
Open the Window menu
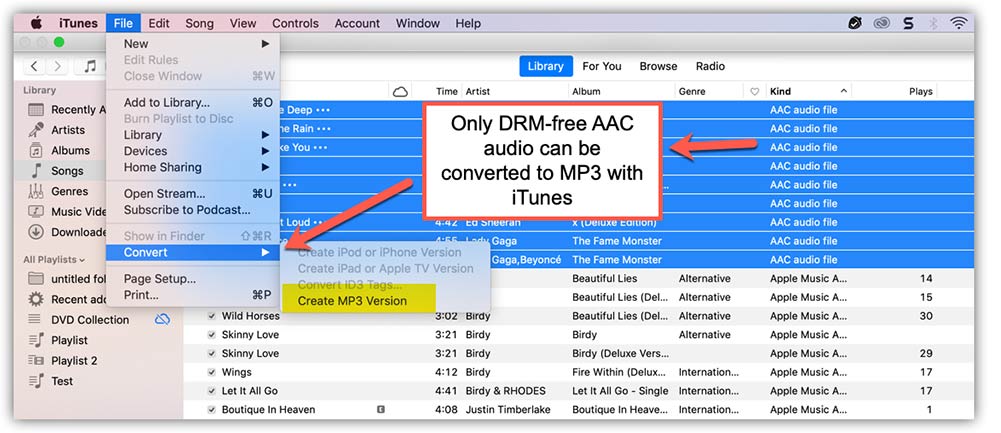point(418,24)
